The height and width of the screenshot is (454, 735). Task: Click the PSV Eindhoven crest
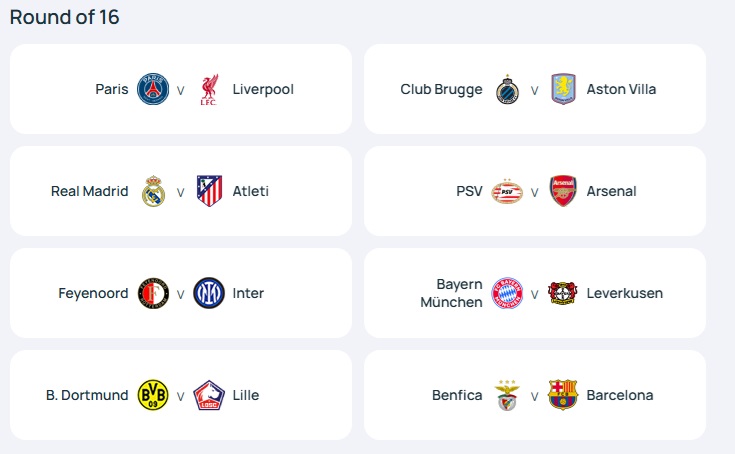coord(507,191)
